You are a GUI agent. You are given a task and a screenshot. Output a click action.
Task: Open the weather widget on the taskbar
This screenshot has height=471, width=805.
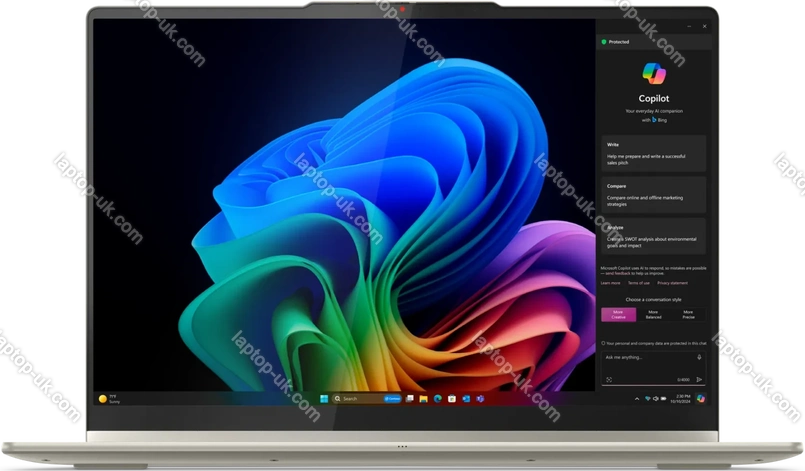point(107,398)
